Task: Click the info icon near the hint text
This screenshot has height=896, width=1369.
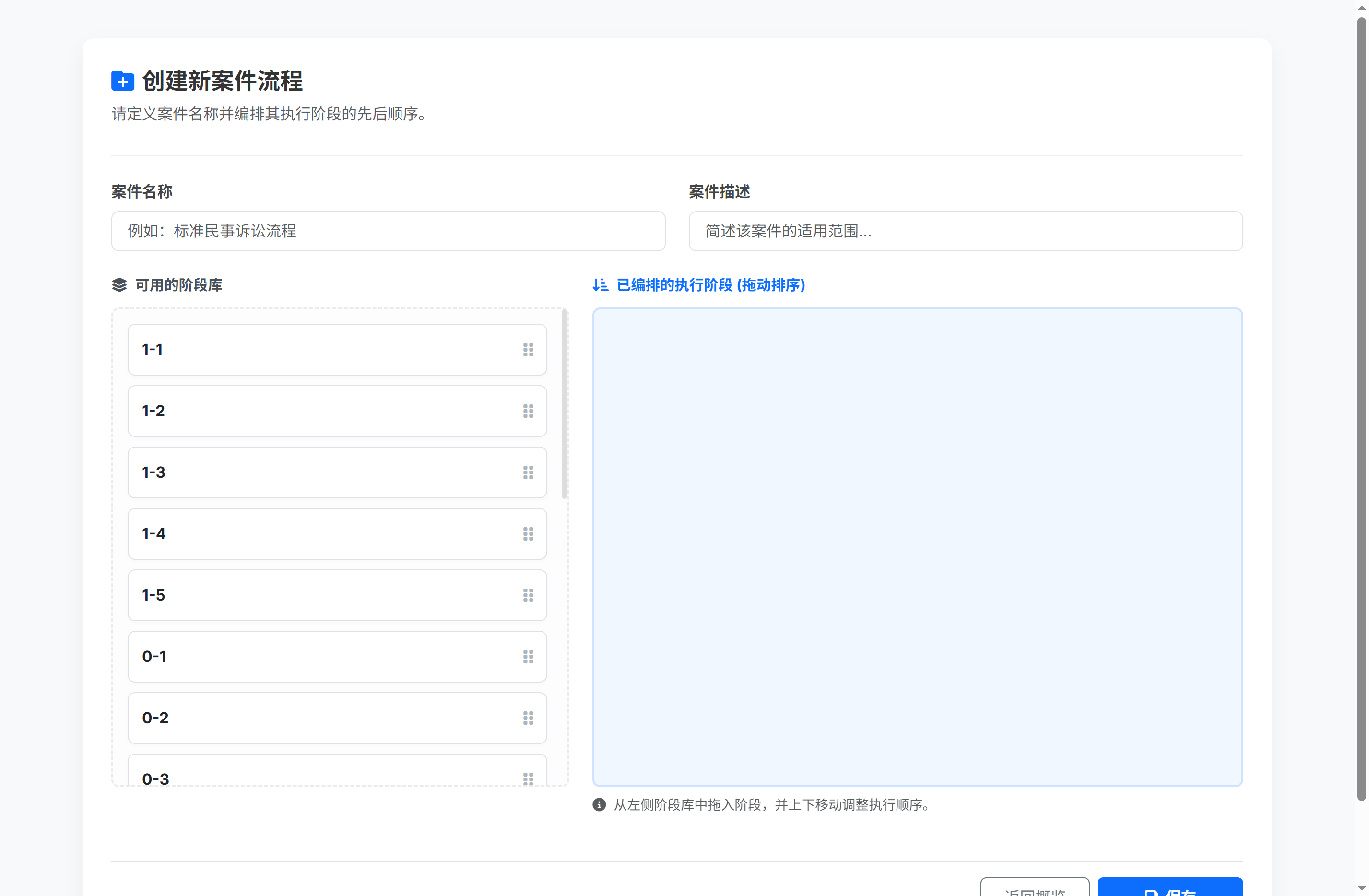Action: point(600,805)
